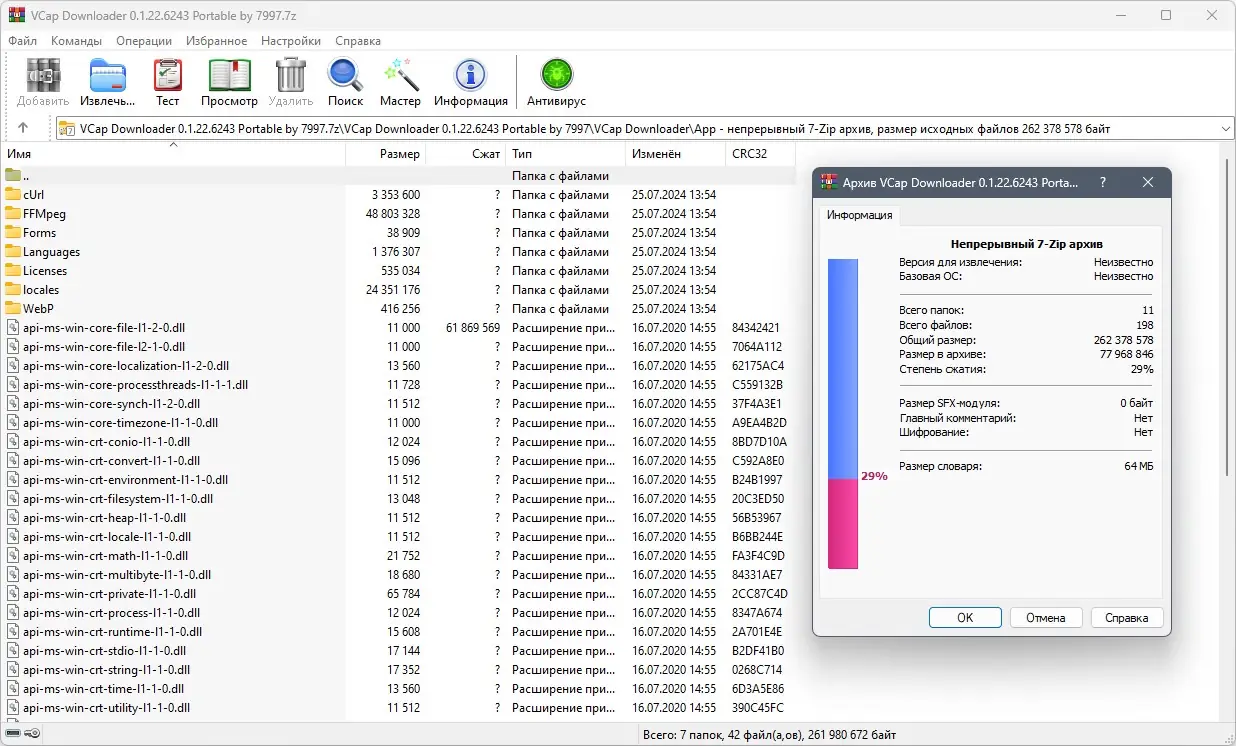Open the Справка menu

pyautogui.click(x=357, y=41)
